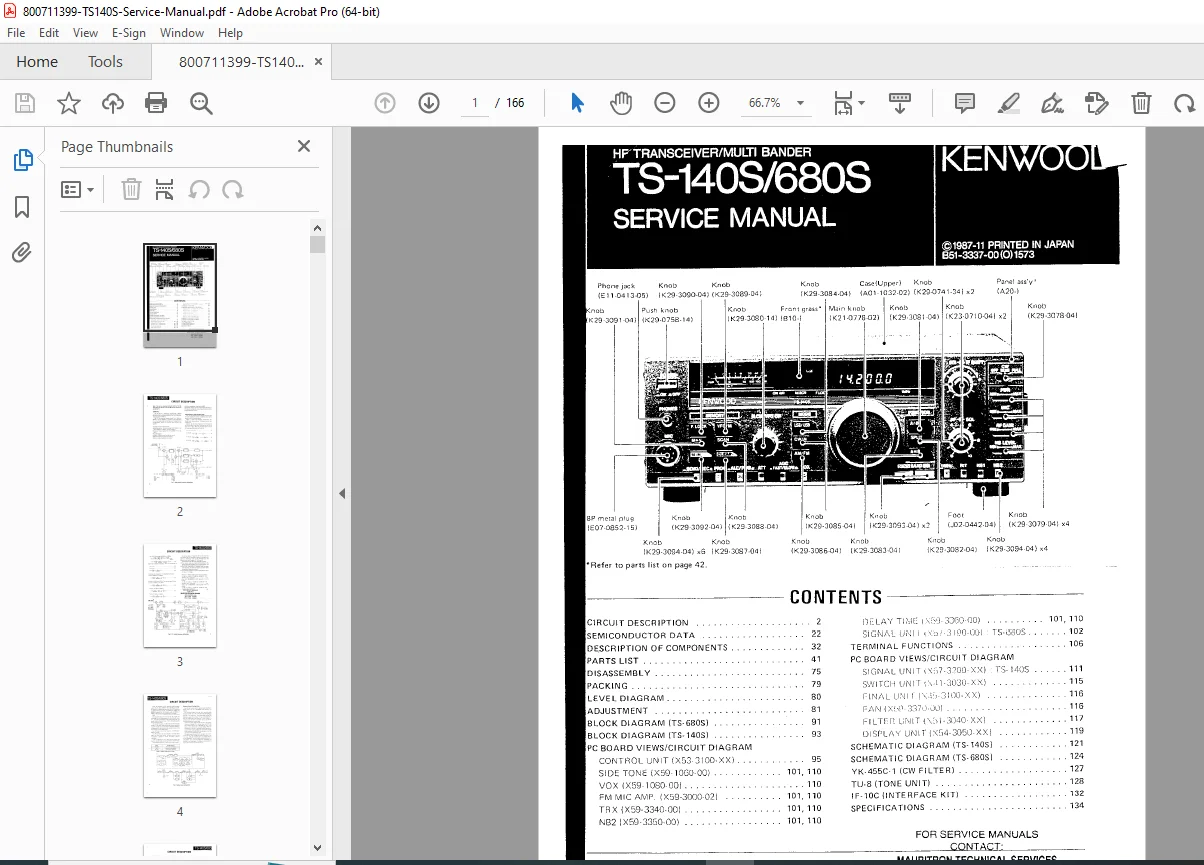1204x865 pixels.
Task: Go to next page arrow
Action: pos(429,103)
